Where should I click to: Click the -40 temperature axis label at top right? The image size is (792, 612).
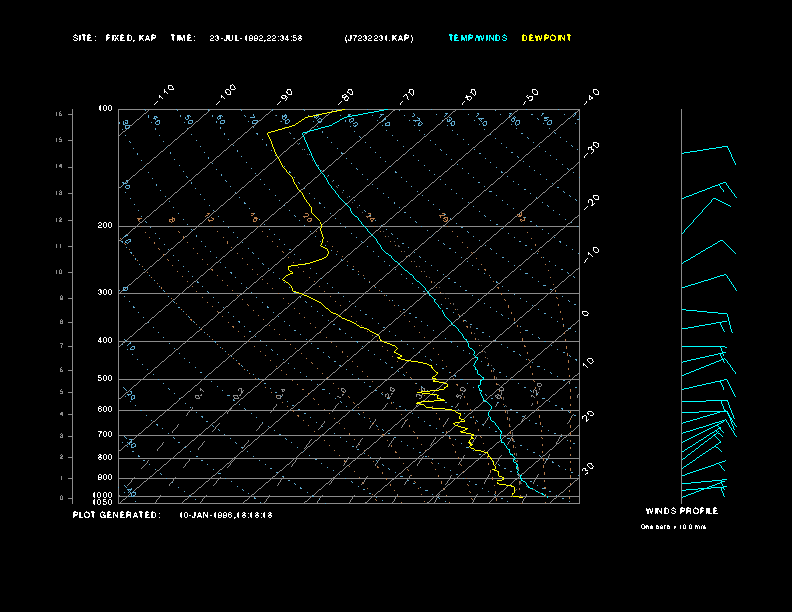tap(591, 95)
